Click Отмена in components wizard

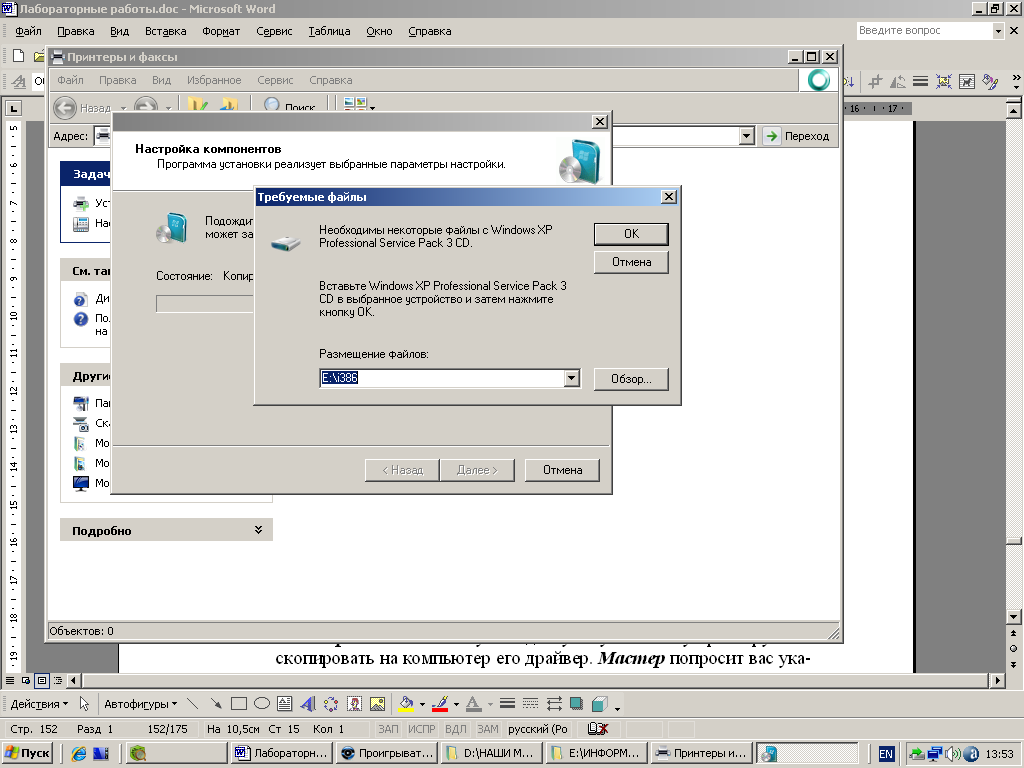[562, 470]
